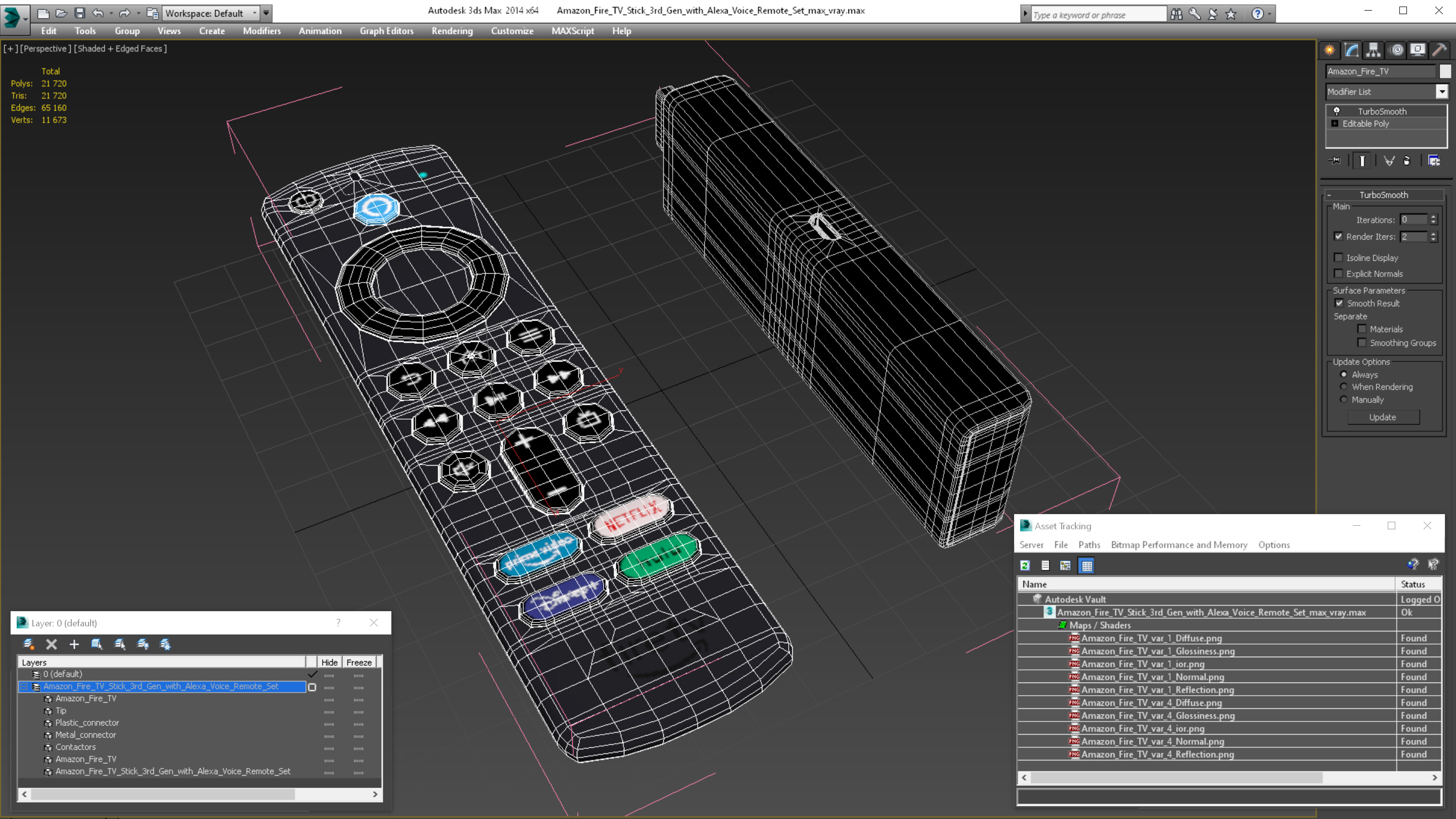Open the Hierarchy command panel tab
The width and height of the screenshot is (1456, 819).
coord(1374,51)
